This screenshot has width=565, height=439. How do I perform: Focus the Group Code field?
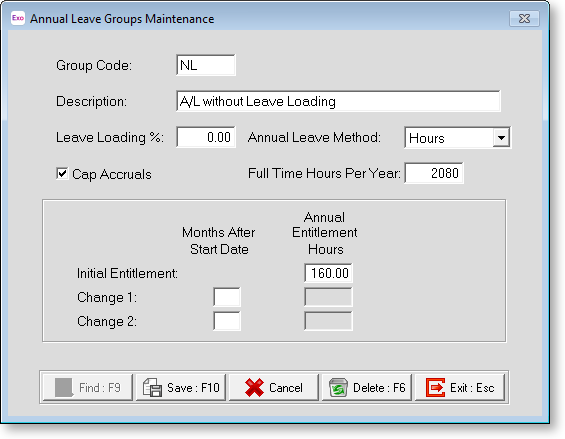[x=206, y=65]
